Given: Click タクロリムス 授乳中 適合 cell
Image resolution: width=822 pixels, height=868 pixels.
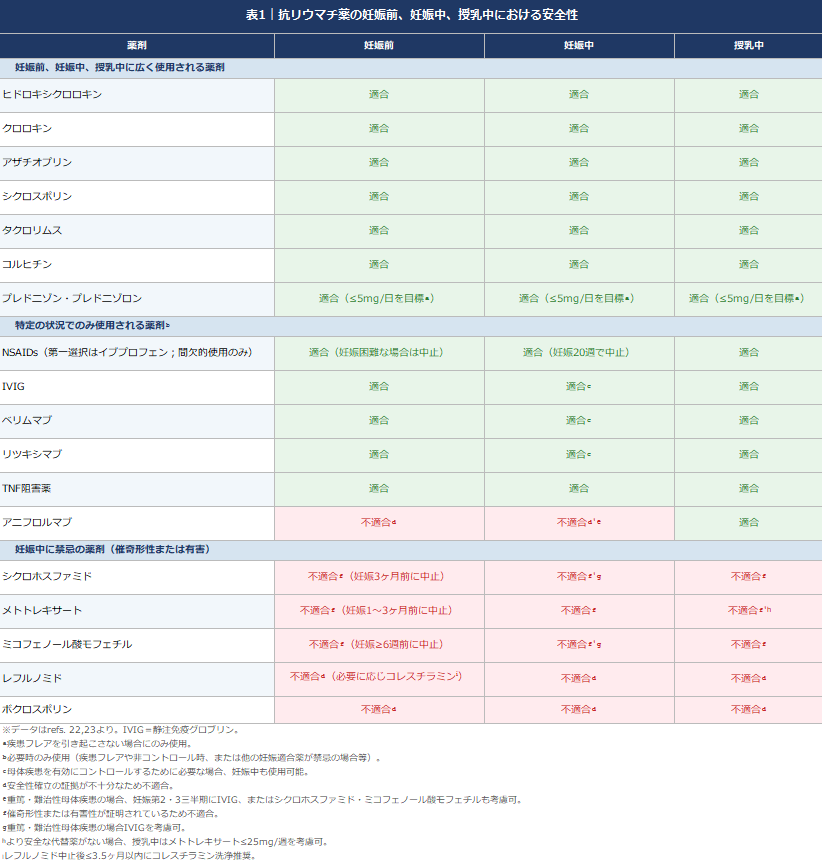Looking at the screenshot, I should (748, 230).
